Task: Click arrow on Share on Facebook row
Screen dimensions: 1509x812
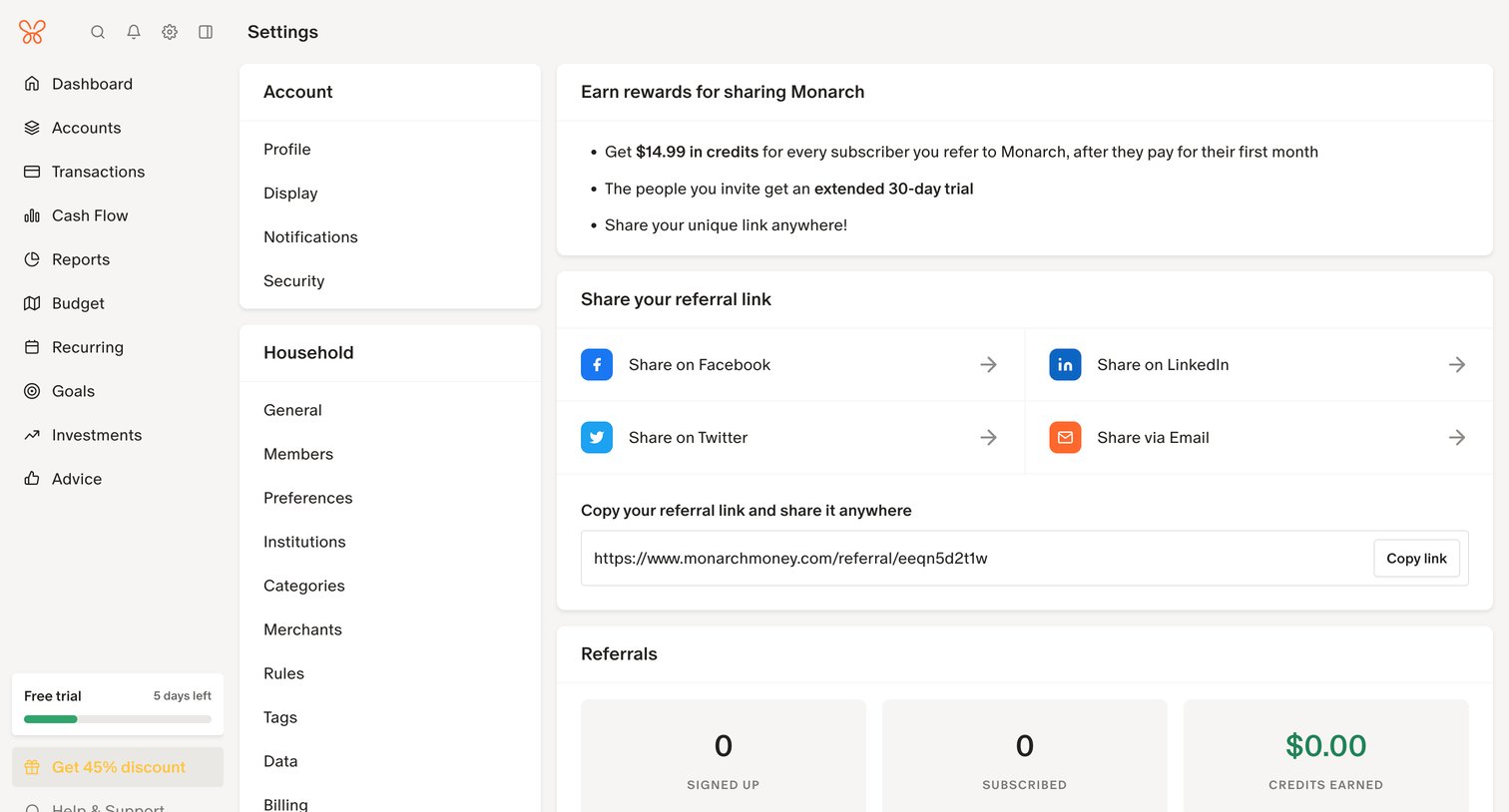Action: click(988, 365)
